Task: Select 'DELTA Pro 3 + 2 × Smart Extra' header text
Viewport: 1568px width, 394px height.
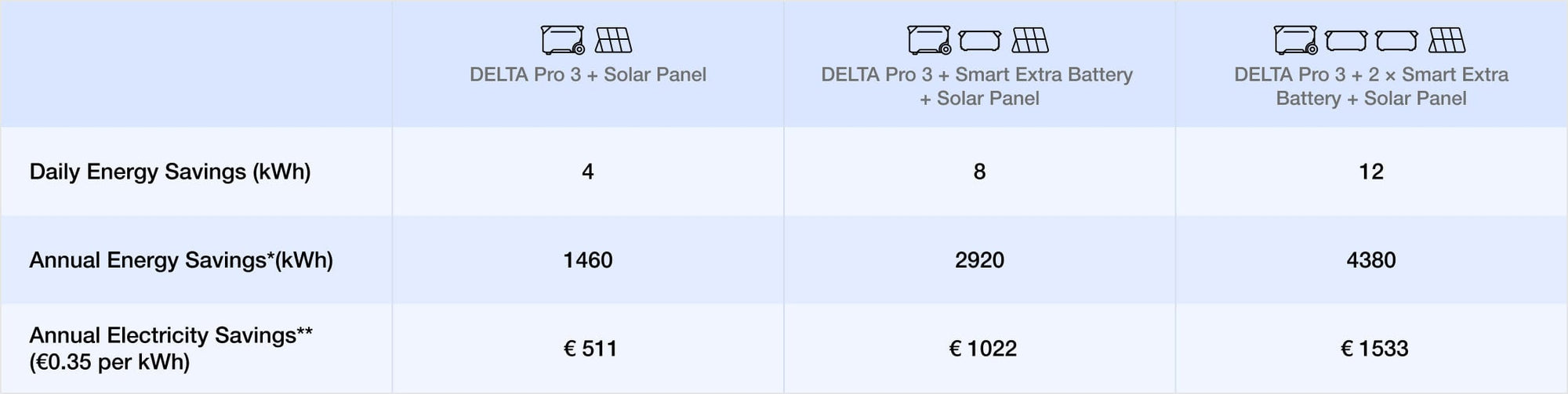Action: tap(1371, 74)
